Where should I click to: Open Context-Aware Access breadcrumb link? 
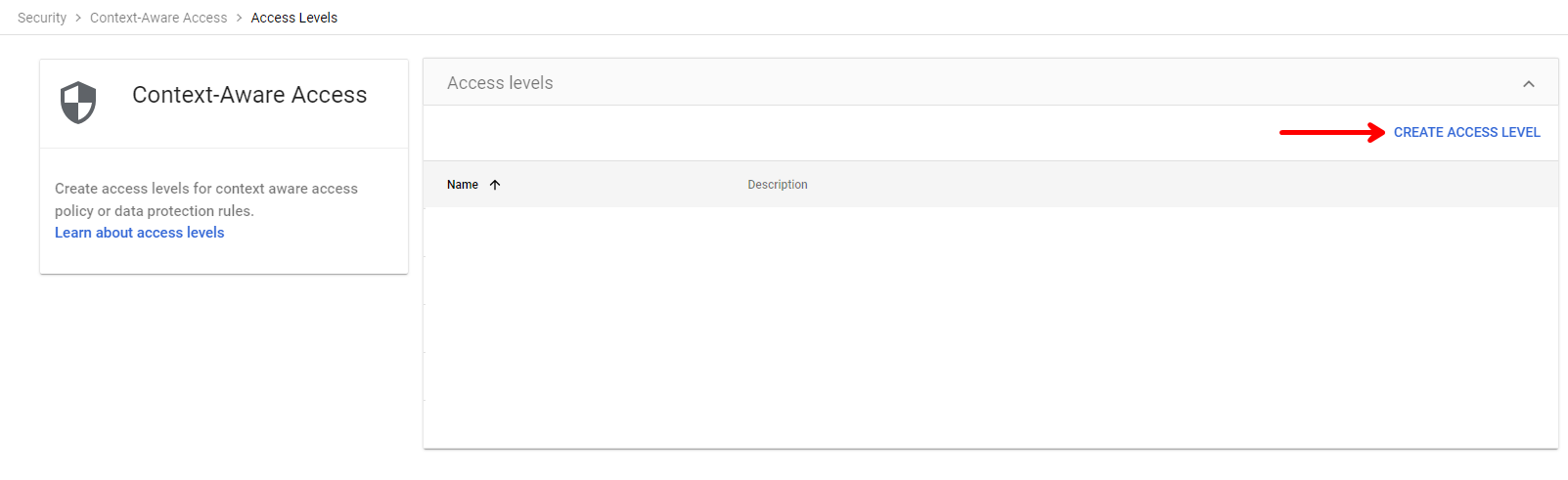pyautogui.click(x=158, y=18)
